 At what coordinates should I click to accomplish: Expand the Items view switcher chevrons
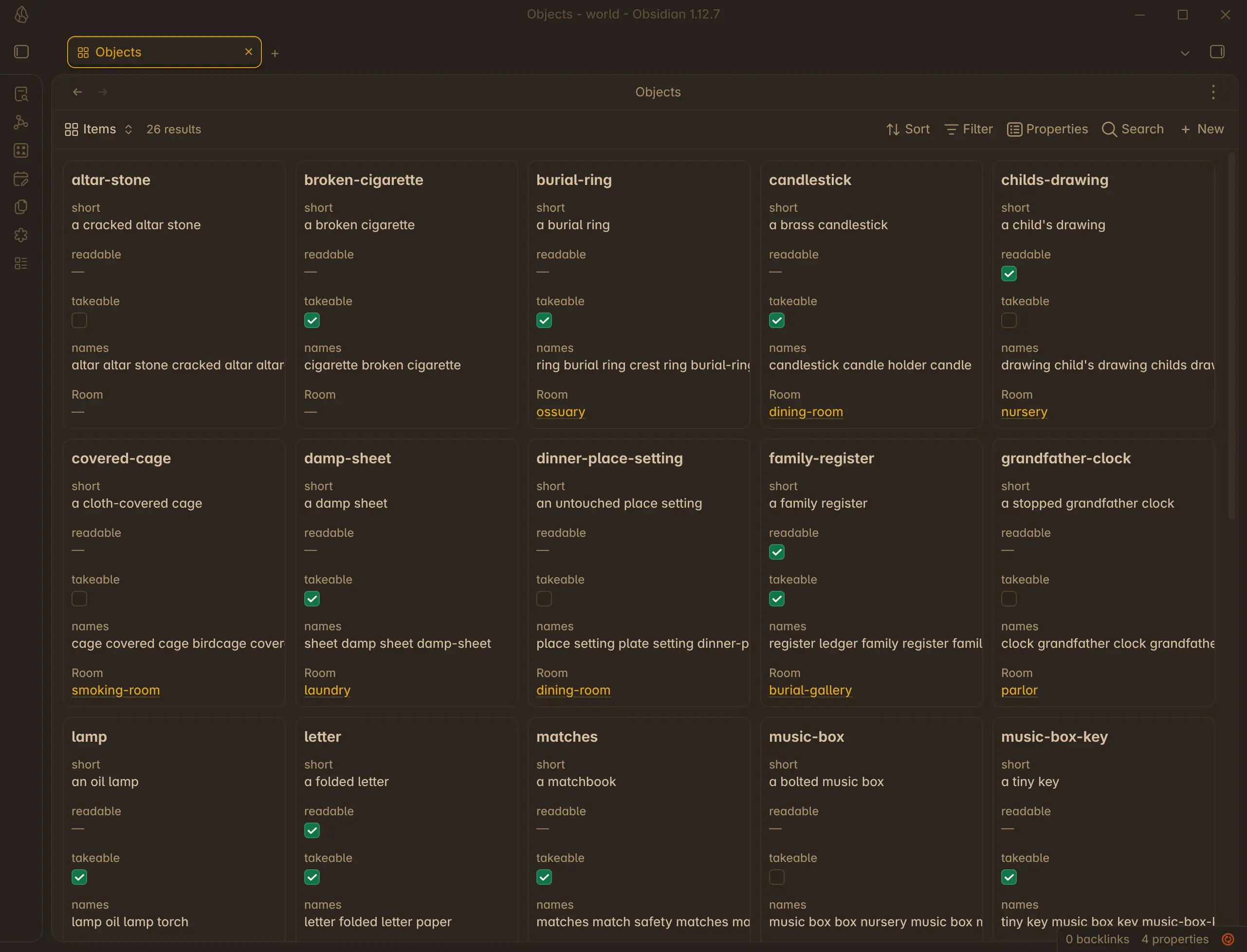click(128, 129)
